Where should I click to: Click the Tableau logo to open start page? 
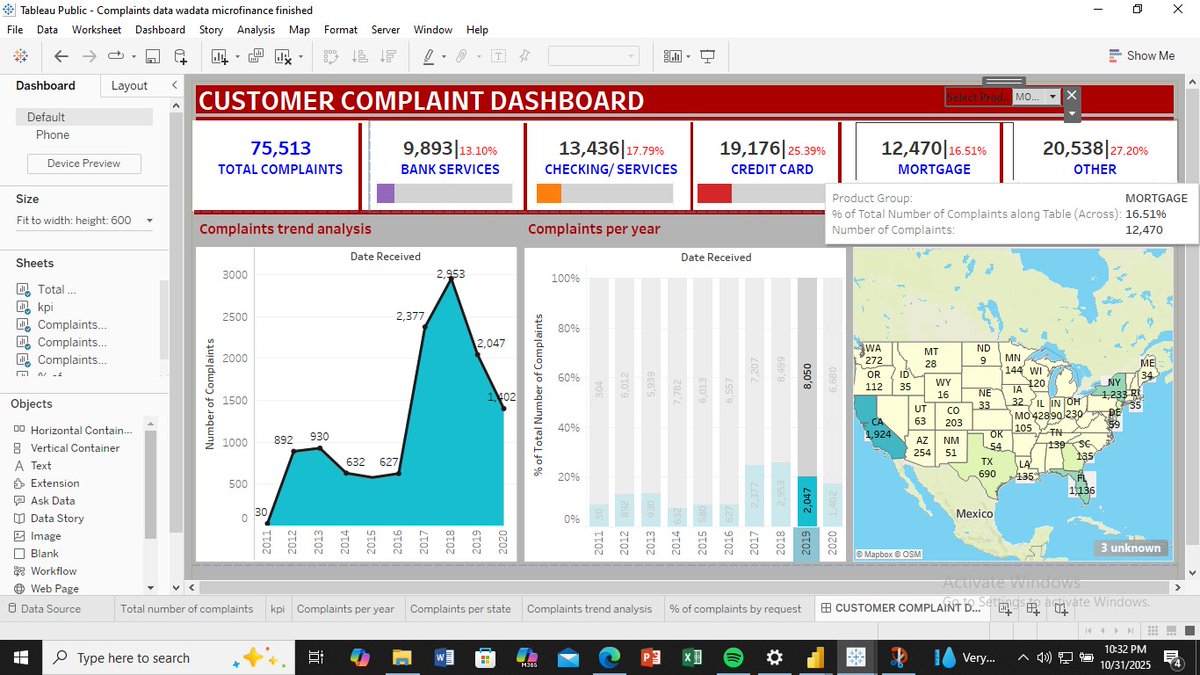pyautogui.click(x=20, y=56)
